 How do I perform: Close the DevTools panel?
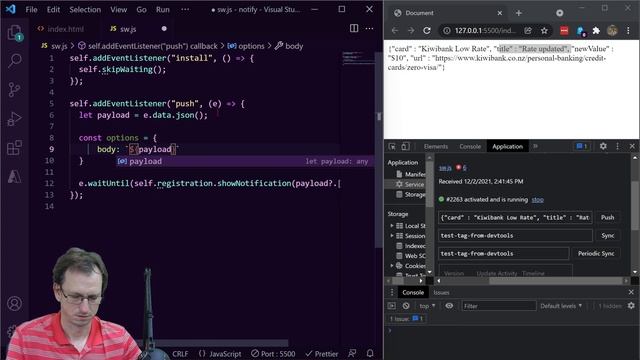pos(632,146)
